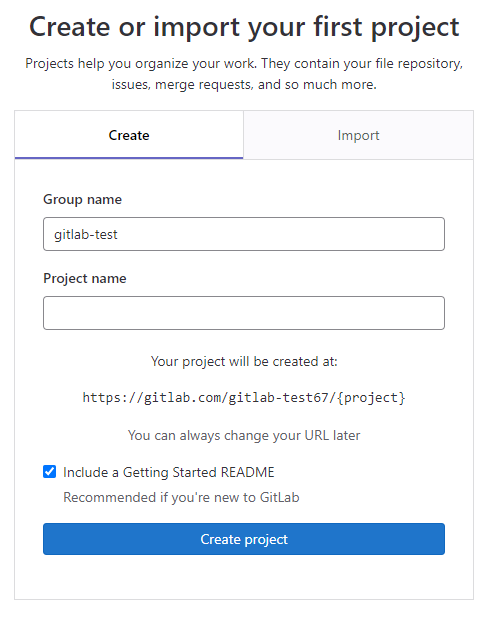The image size is (493, 617).
Task: Click the Include a Getting Started README label
Action: [169, 472]
